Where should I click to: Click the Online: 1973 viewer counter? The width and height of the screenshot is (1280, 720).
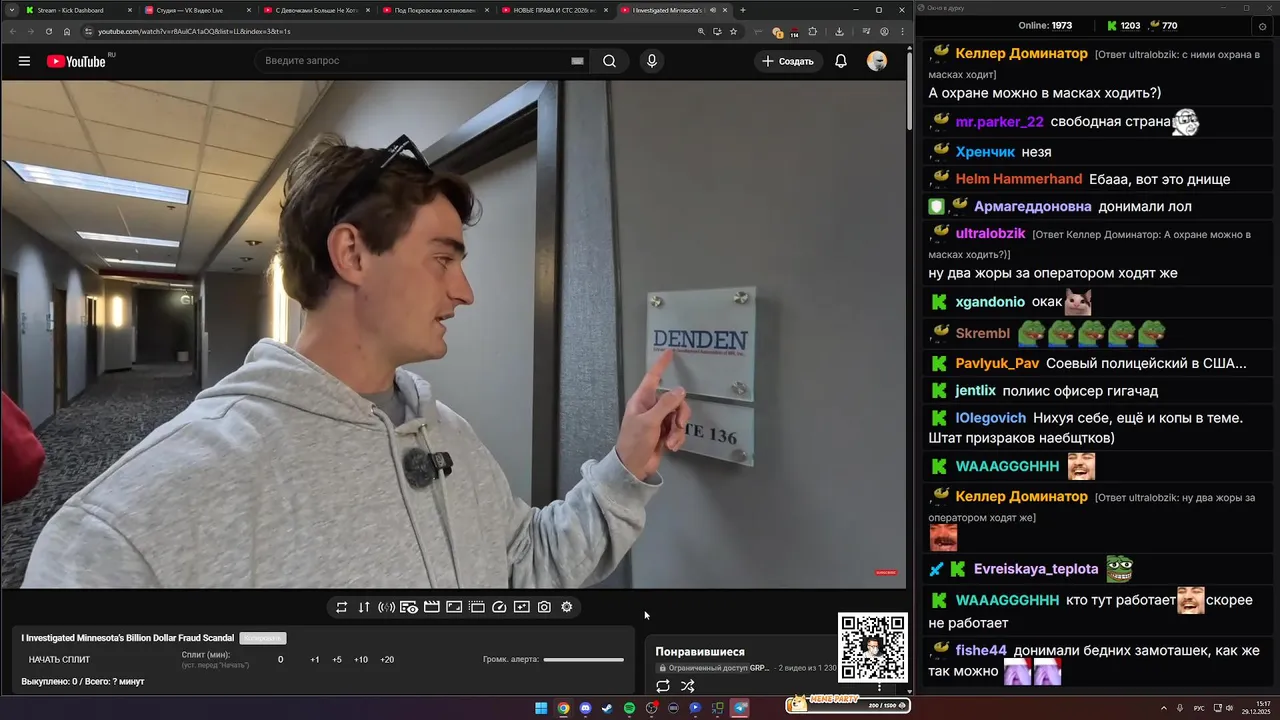(1045, 26)
